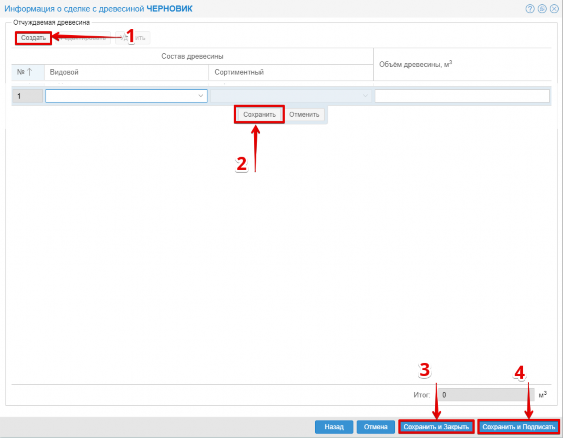Open the Видовой combo box field
The height and width of the screenshot is (438, 563).
tap(126, 96)
